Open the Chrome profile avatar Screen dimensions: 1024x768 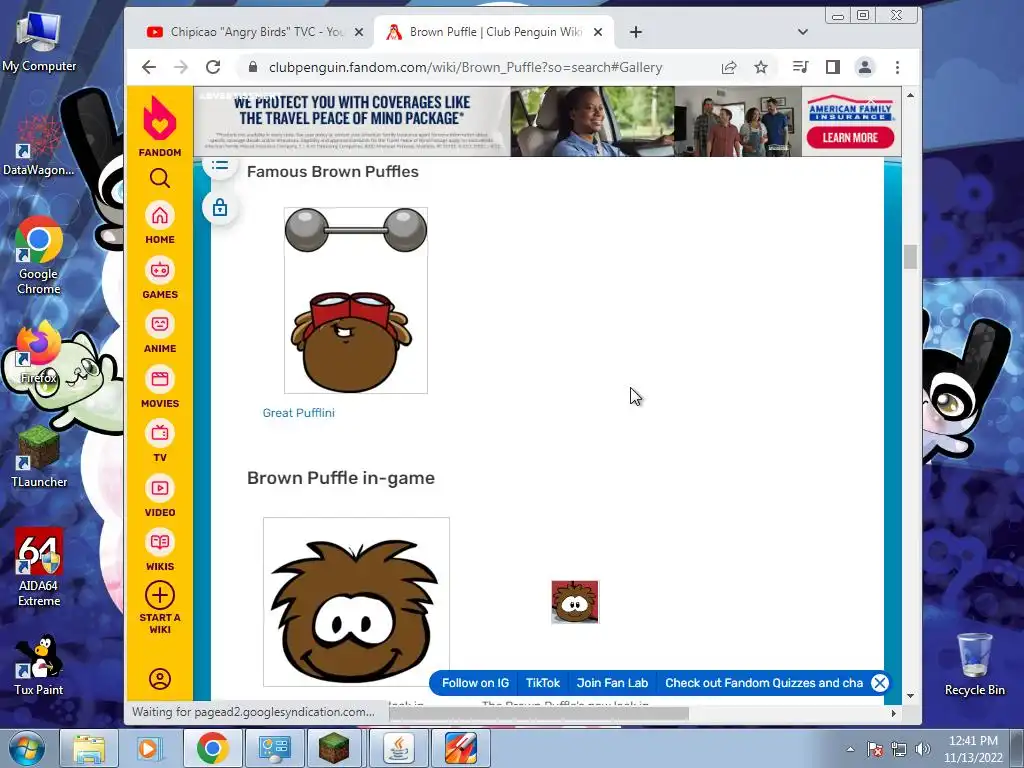(x=865, y=67)
